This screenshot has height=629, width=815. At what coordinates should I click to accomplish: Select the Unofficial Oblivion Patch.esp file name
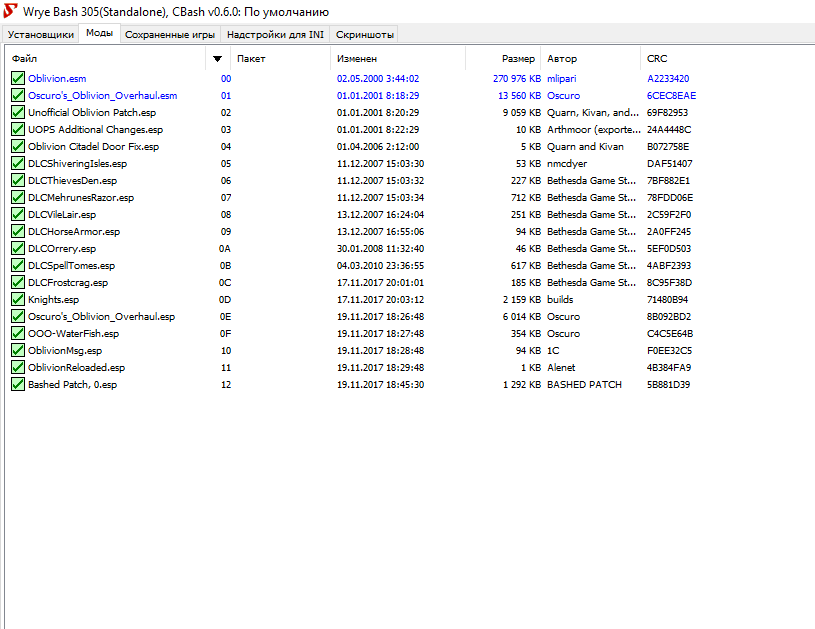coord(92,113)
